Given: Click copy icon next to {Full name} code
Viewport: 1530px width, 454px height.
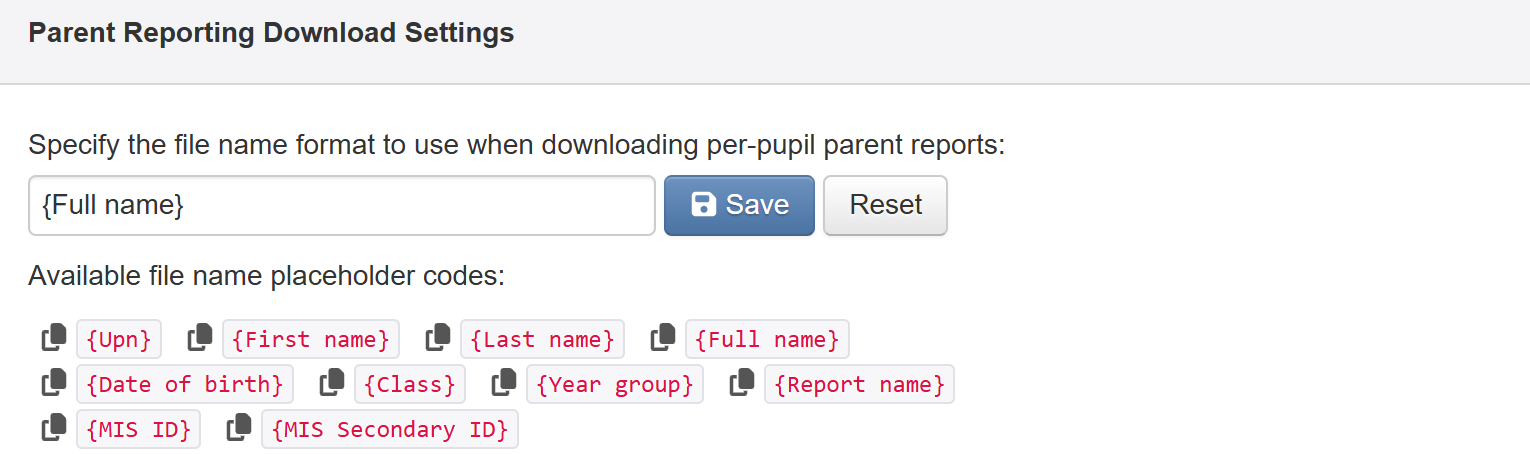Looking at the screenshot, I should [x=663, y=338].
